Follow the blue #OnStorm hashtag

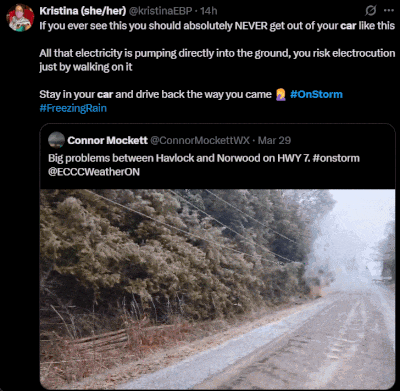point(316,94)
